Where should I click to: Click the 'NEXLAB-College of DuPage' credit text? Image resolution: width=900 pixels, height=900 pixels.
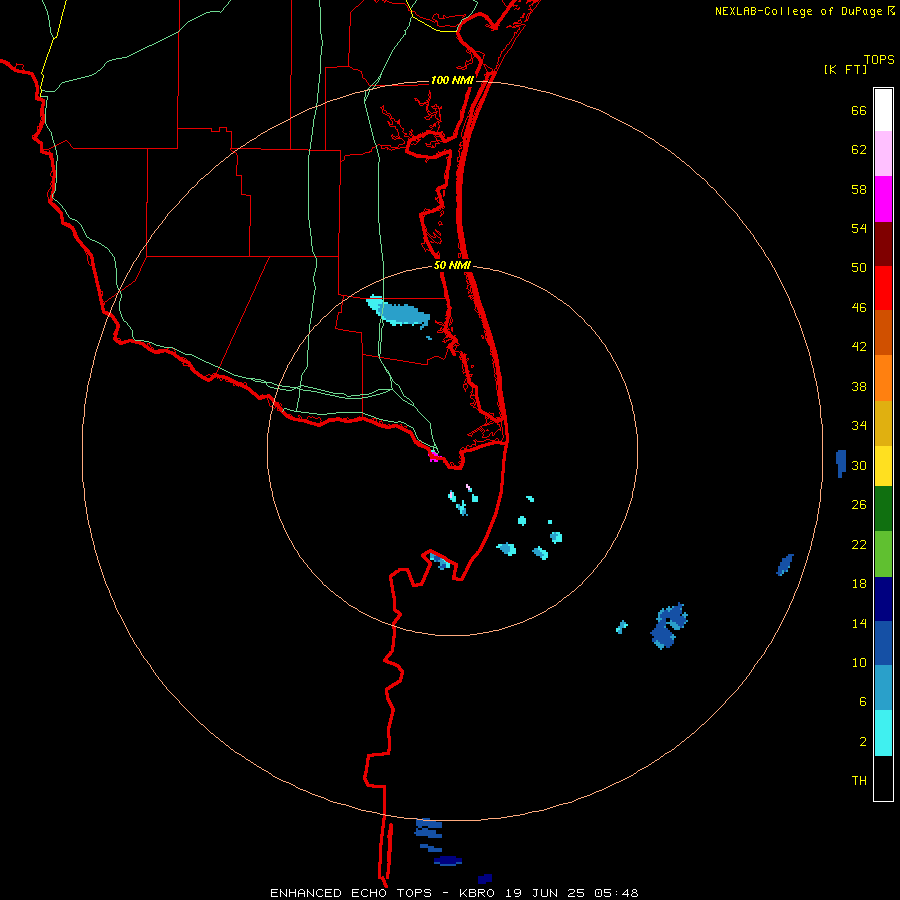798,11
